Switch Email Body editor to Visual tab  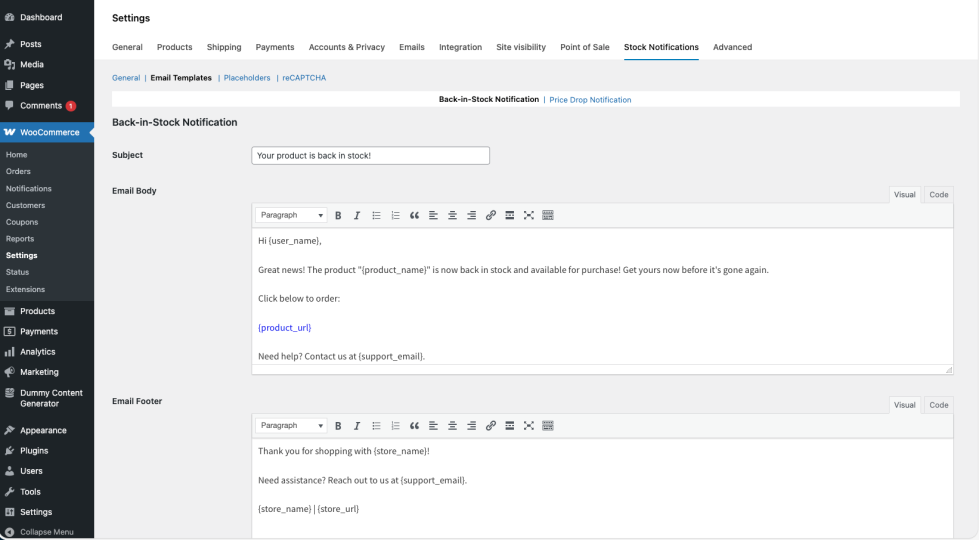(904, 195)
